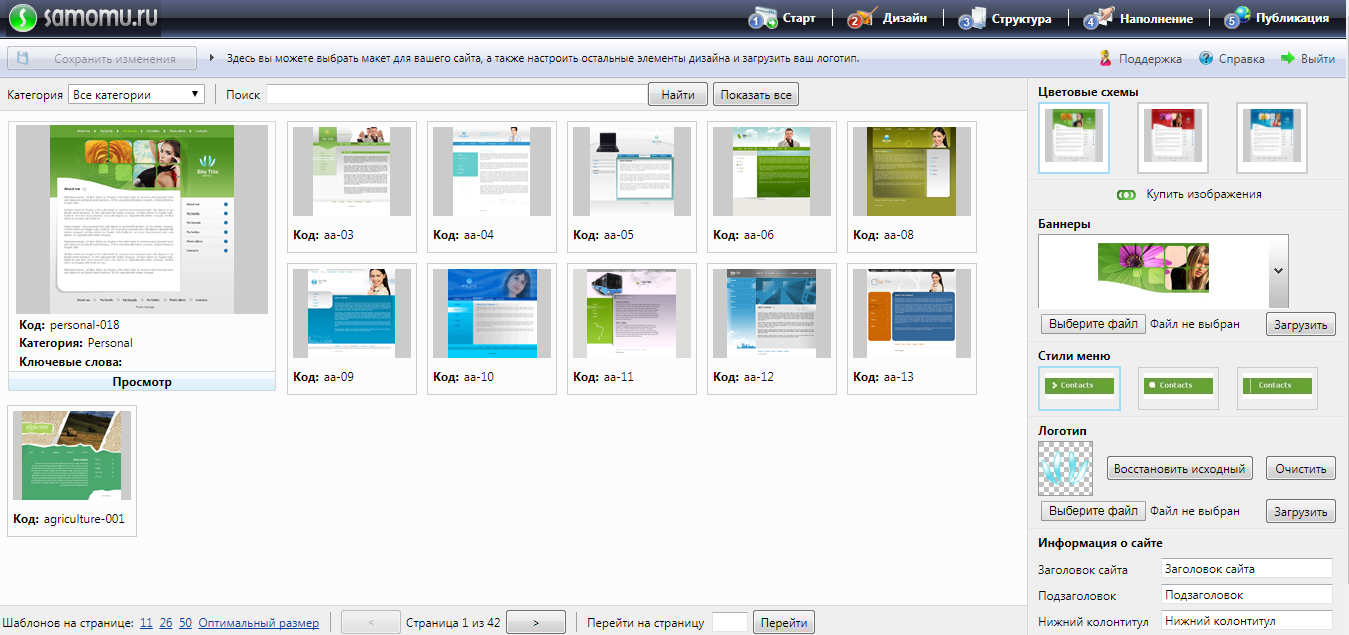The image size is (1349, 635).
Task: Click the flower banner image
Action: coord(1153,267)
